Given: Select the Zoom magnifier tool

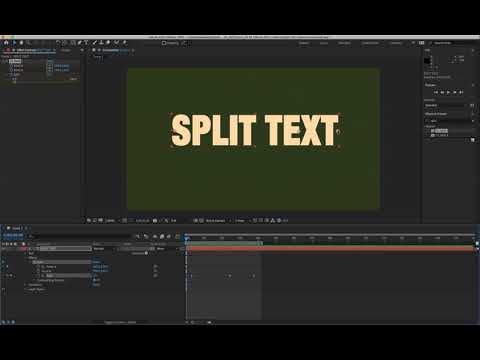Looking at the screenshot, I should [28, 43].
